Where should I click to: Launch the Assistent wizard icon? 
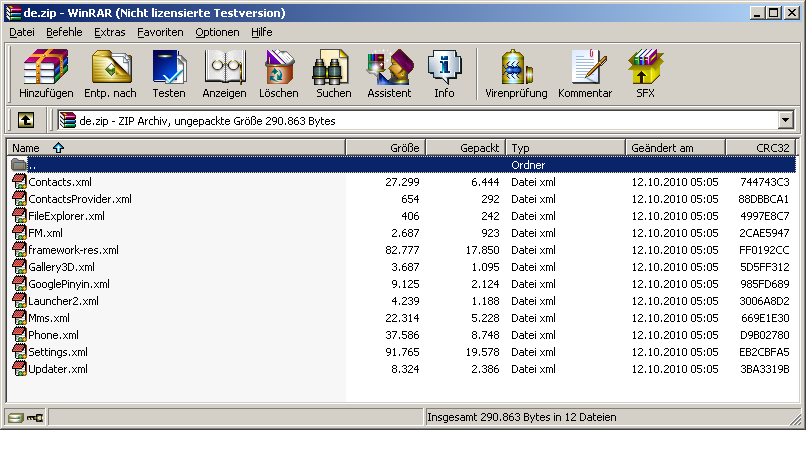pos(390,66)
